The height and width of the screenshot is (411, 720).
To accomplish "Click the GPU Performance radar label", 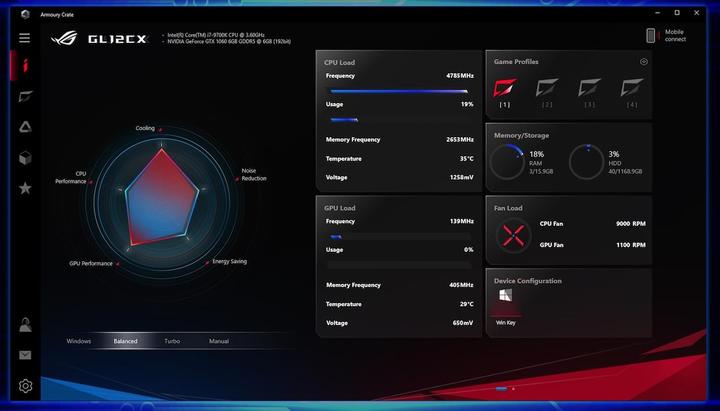I will click(x=91, y=264).
